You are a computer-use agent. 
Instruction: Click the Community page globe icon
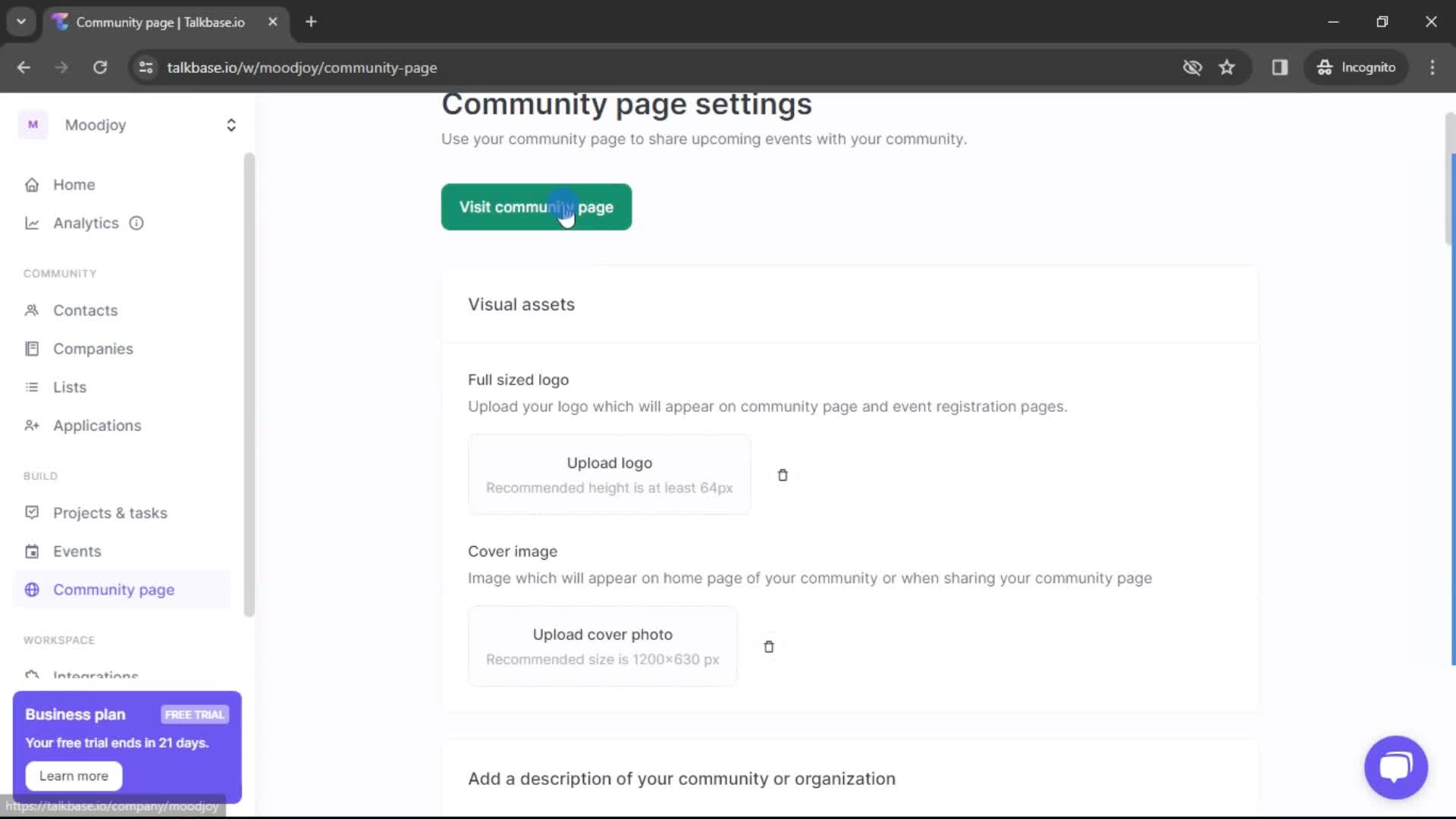(32, 589)
